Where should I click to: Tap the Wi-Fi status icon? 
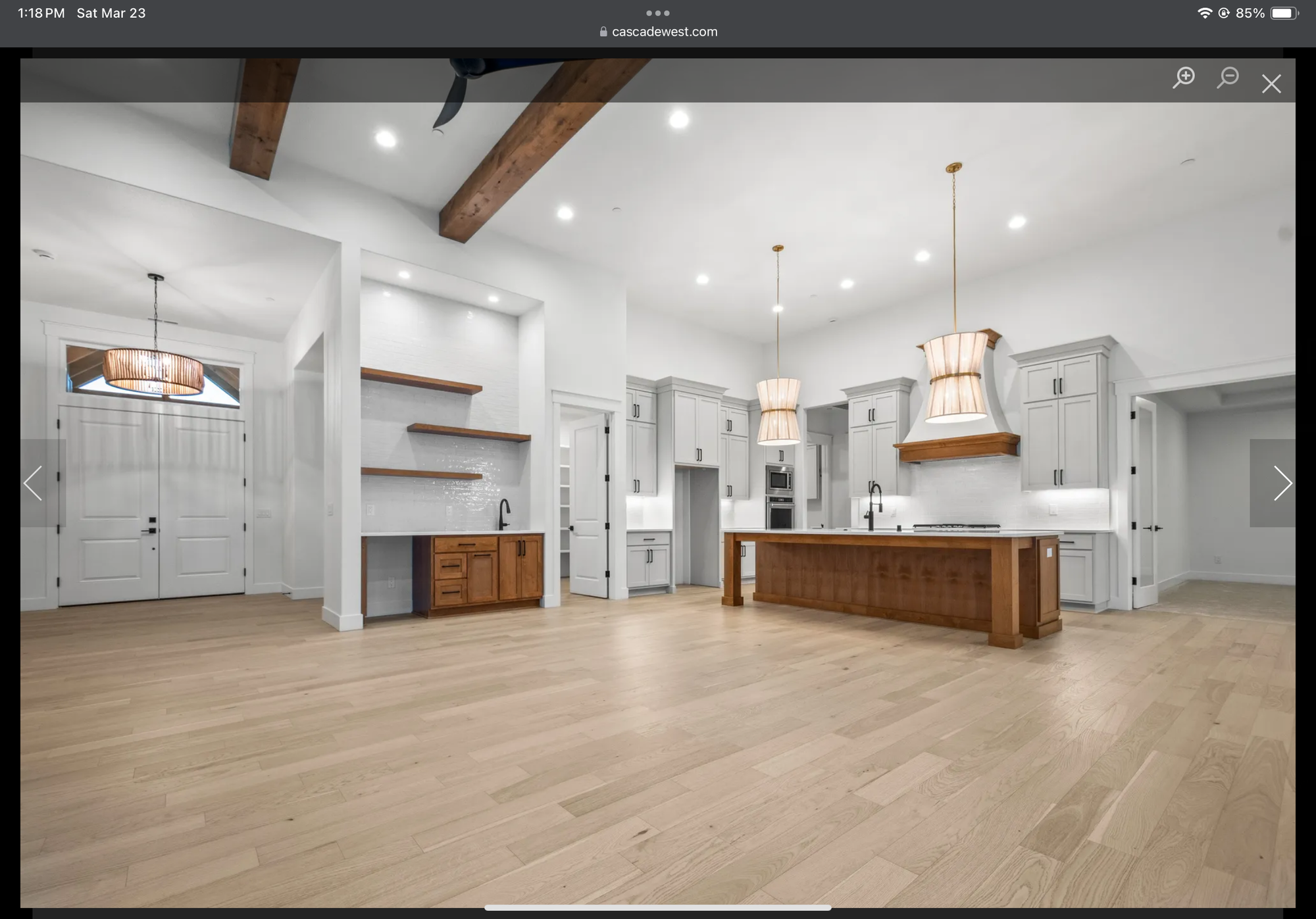click(x=1204, y=13)
